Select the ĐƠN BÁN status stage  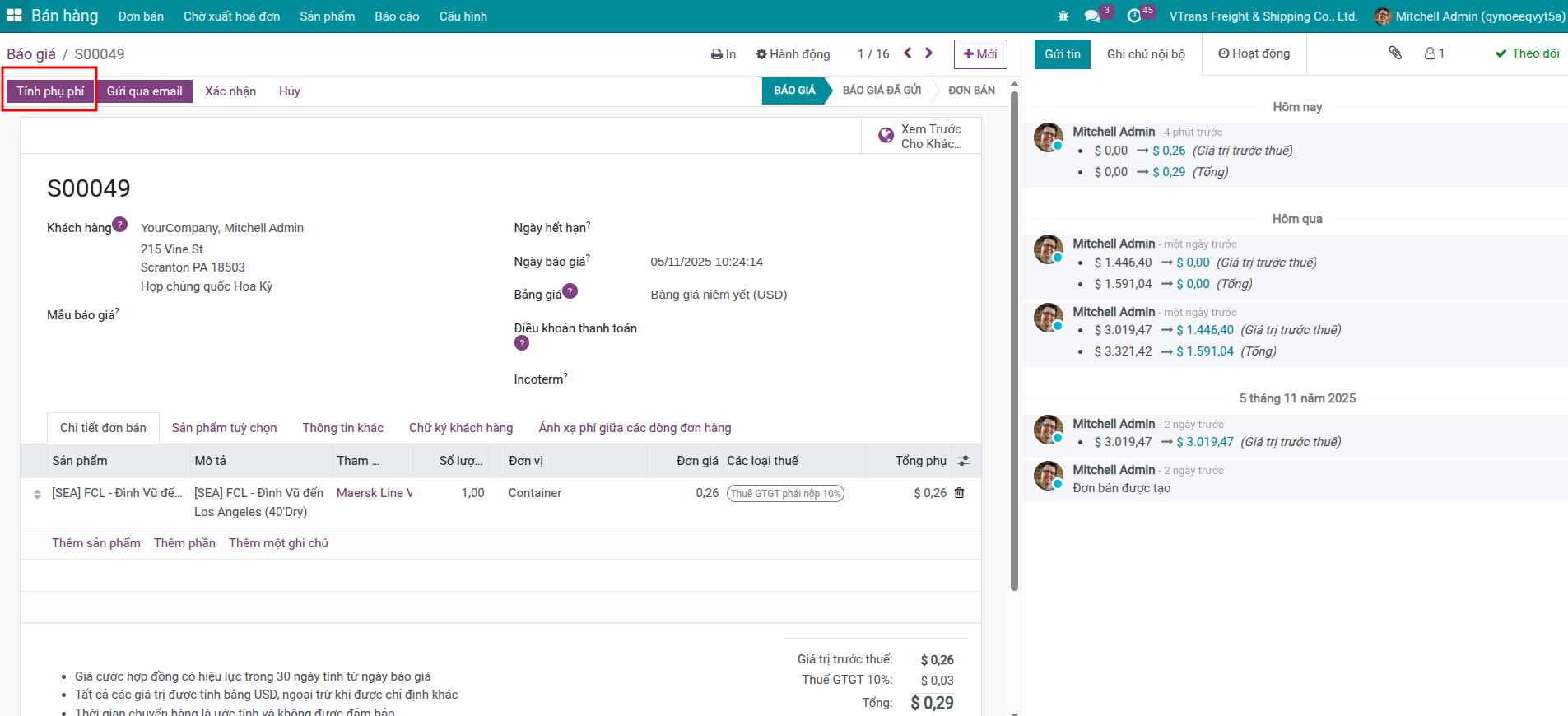[x=970, y=91]
